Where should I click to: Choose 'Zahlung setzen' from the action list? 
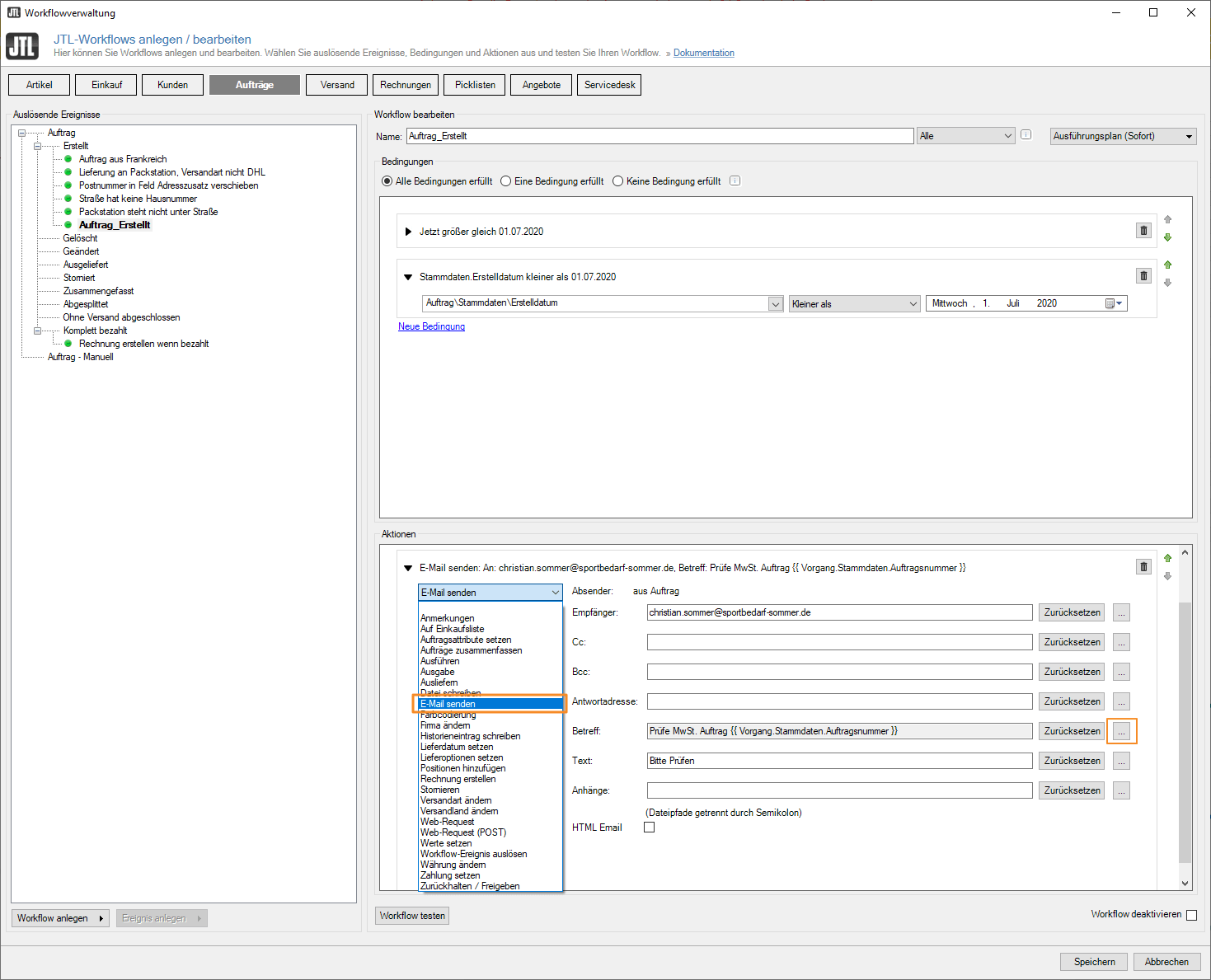point(450,875)
